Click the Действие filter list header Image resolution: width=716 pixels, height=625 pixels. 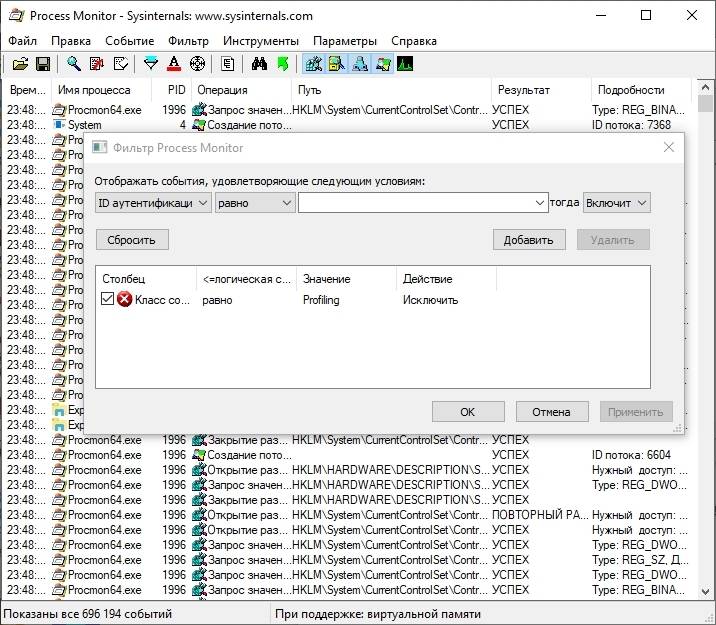pos(446,278)
